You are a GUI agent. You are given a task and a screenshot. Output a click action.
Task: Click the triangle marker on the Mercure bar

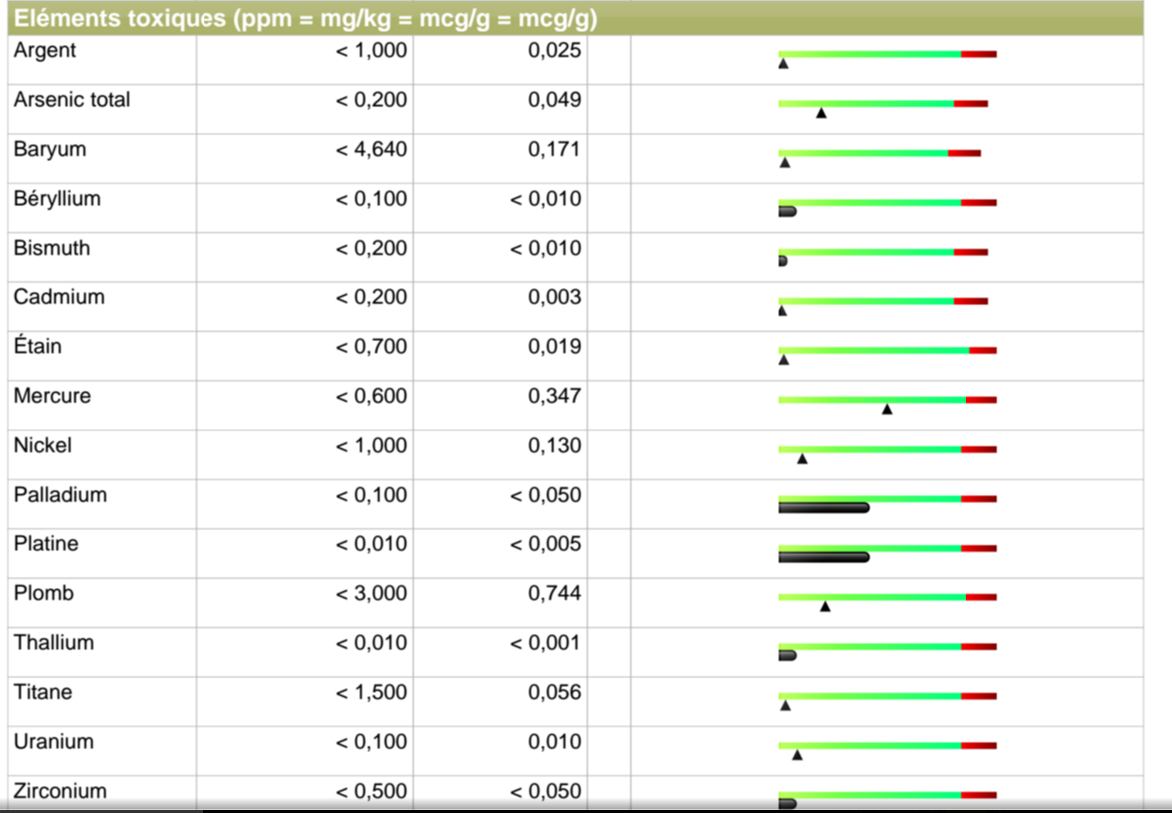tap(887, 409)
